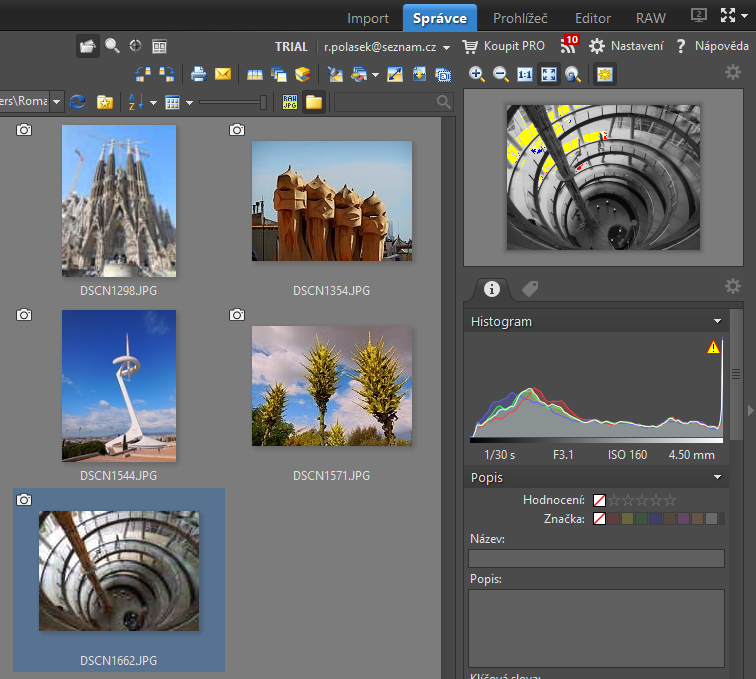This screenshot has width=756, height=679.
Task: Open Nastavení settings
Action: [x=626, y=46]
